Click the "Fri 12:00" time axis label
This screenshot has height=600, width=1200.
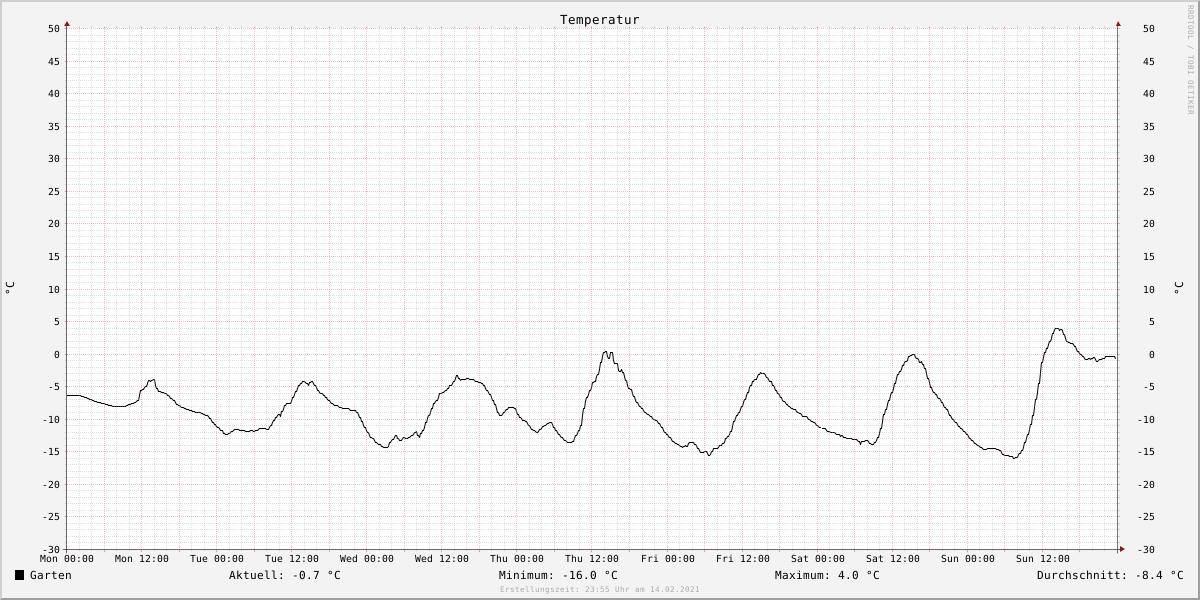coord(743,559)
